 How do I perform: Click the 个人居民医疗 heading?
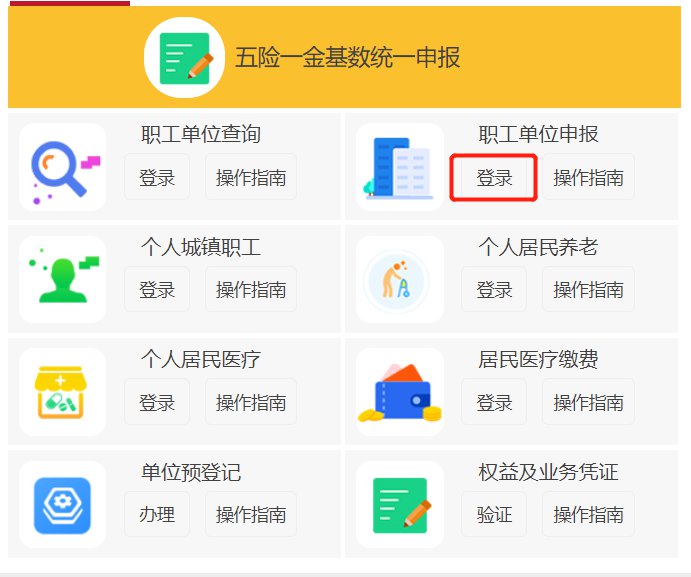point(201,359)
